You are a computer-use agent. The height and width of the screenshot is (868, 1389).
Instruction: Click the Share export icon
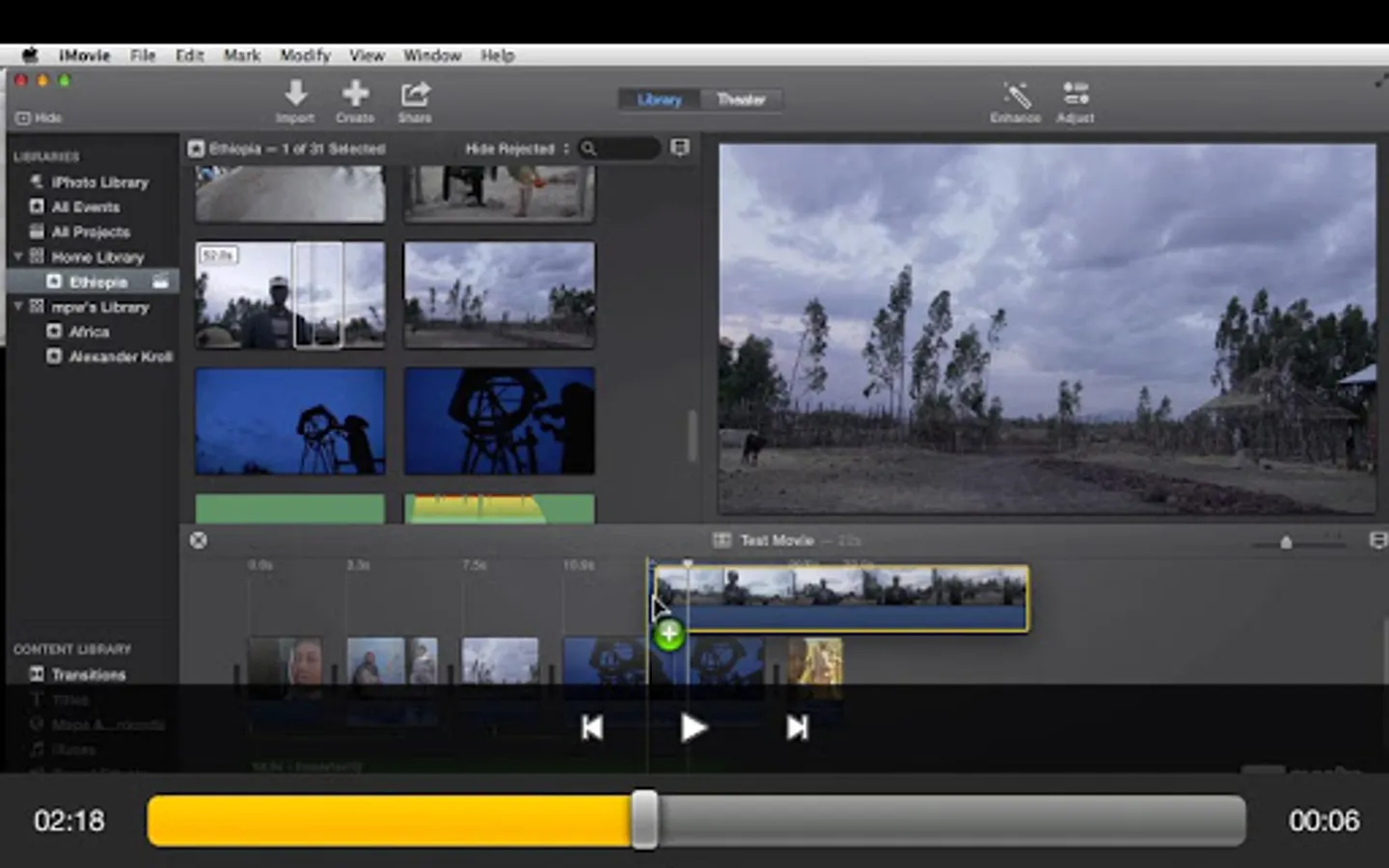click(x=415, y=95)
